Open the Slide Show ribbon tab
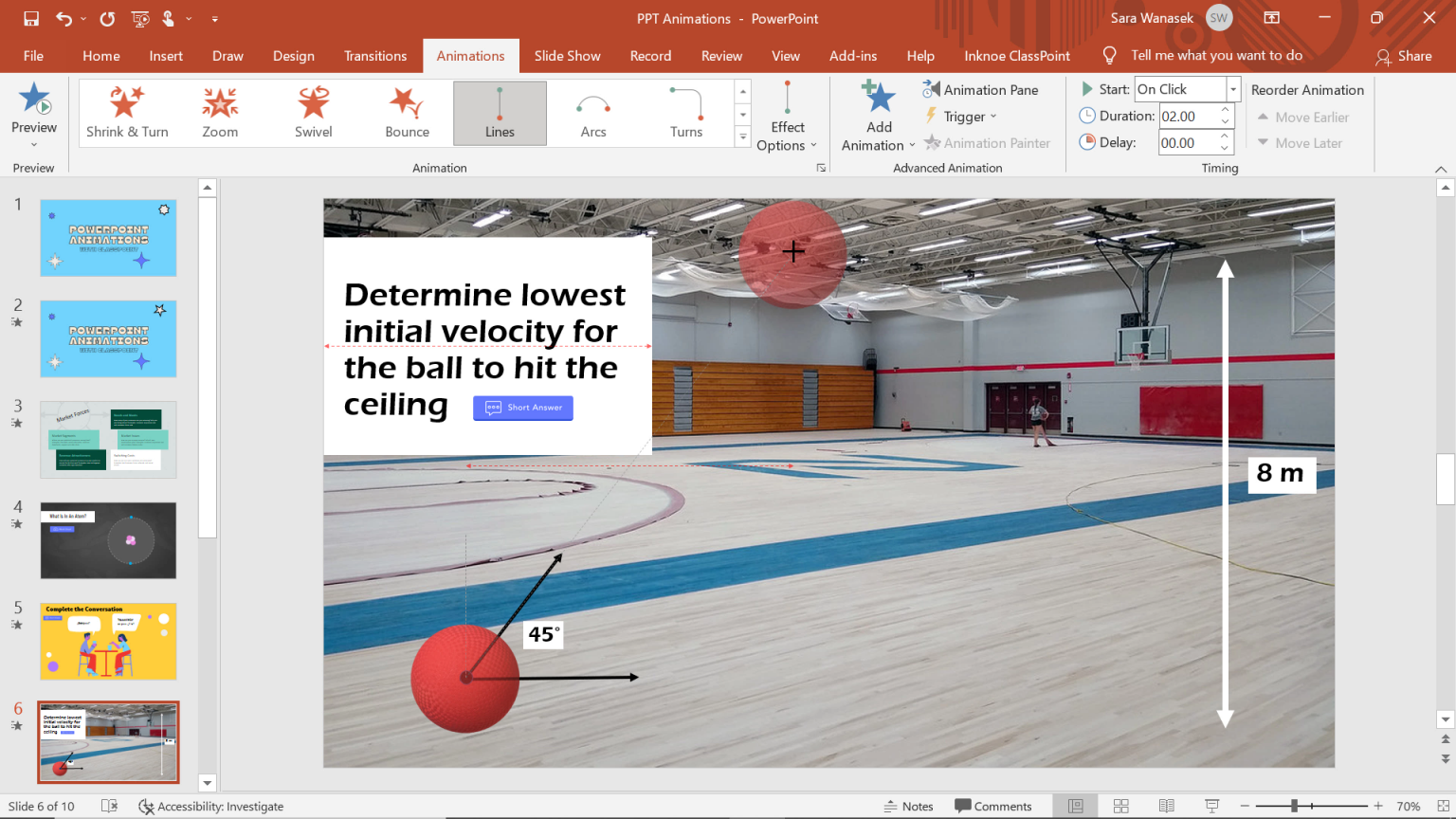The image size is (1456, 819). (x=567, y=56)
